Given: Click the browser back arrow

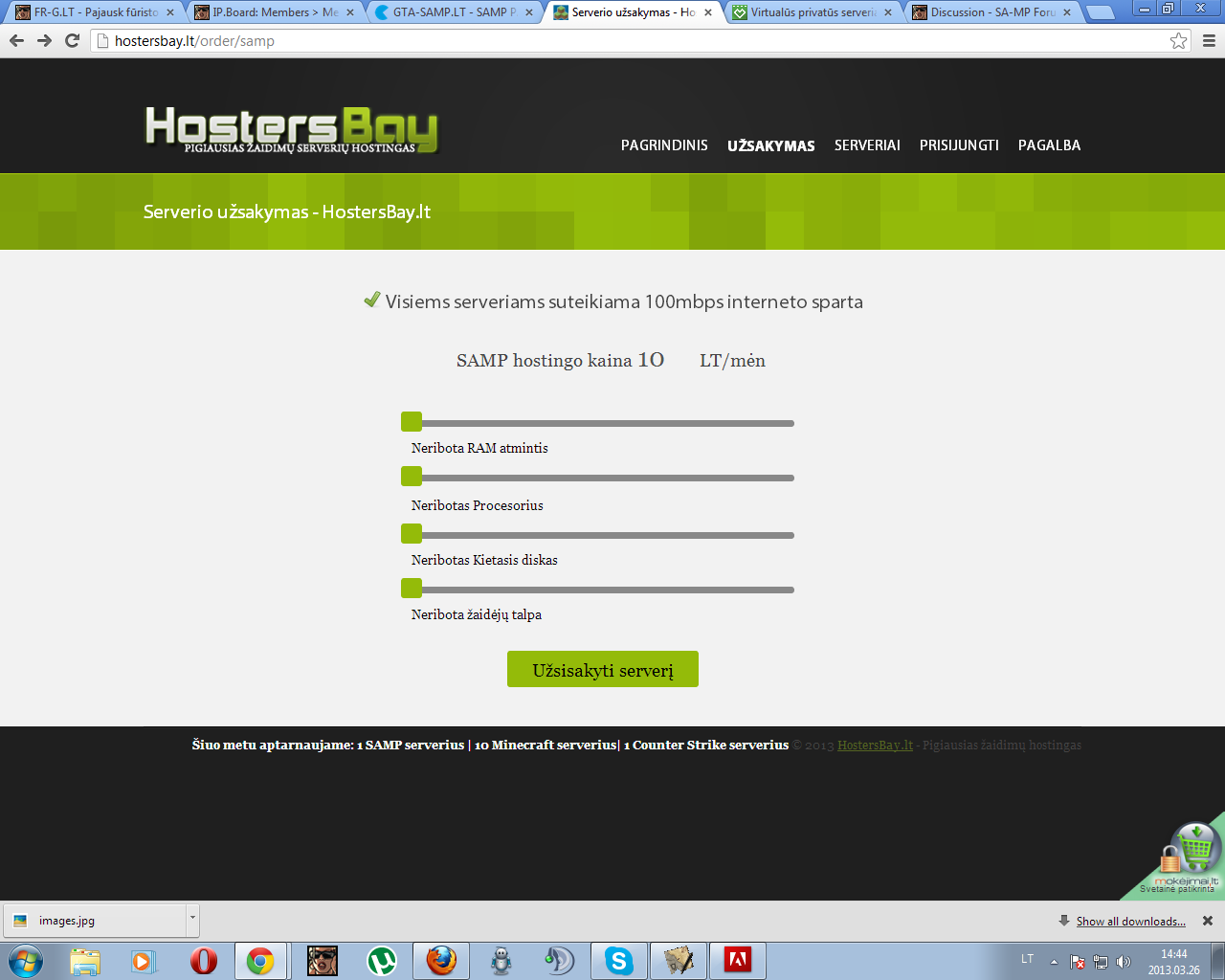Looking at the screenshot, I should tap(16, 40).
